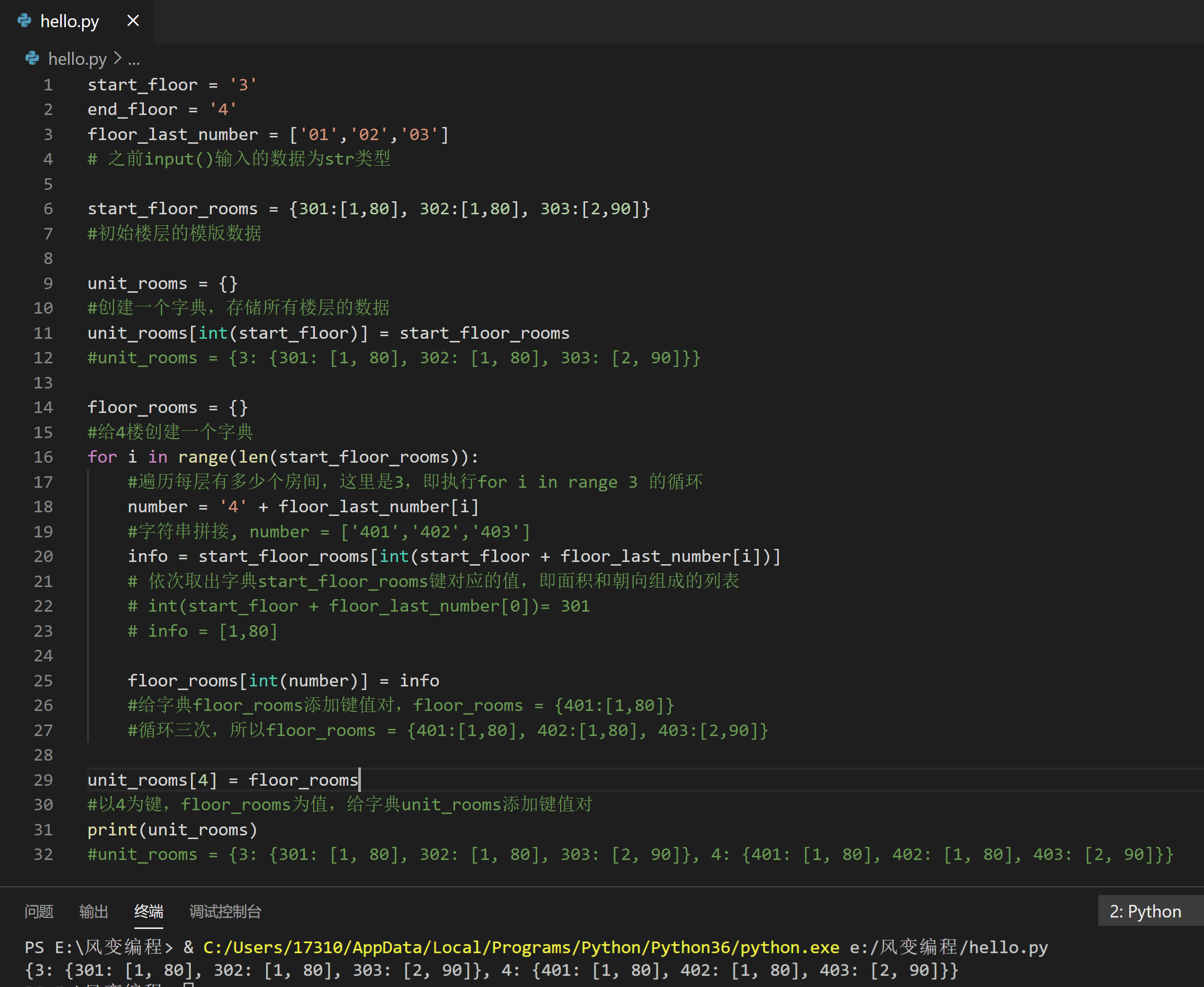Click the text end_floor = '4'
Viewport: 1204px width, 987px height.
click(x=162, y=109)
